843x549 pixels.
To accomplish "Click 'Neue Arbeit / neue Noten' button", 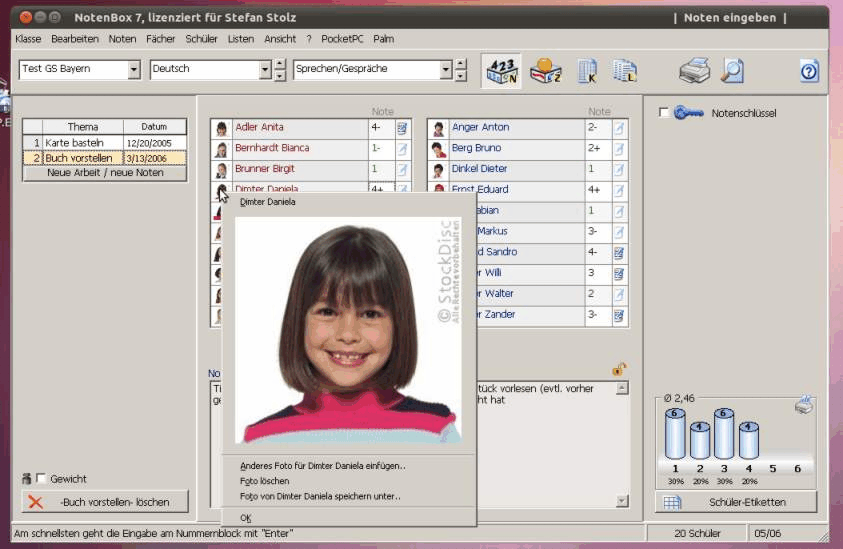I will [x=105, y=173].
